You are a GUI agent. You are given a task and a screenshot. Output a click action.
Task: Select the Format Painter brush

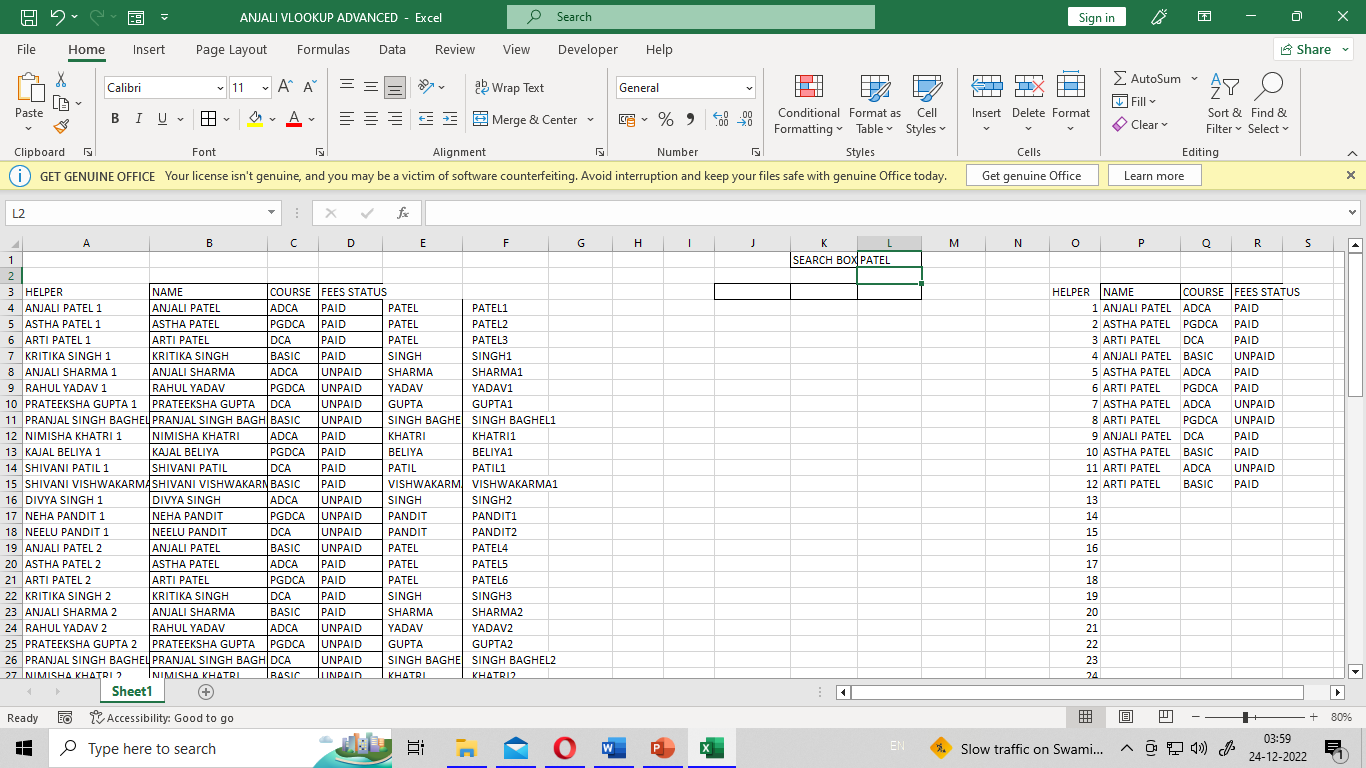[61, 126]
